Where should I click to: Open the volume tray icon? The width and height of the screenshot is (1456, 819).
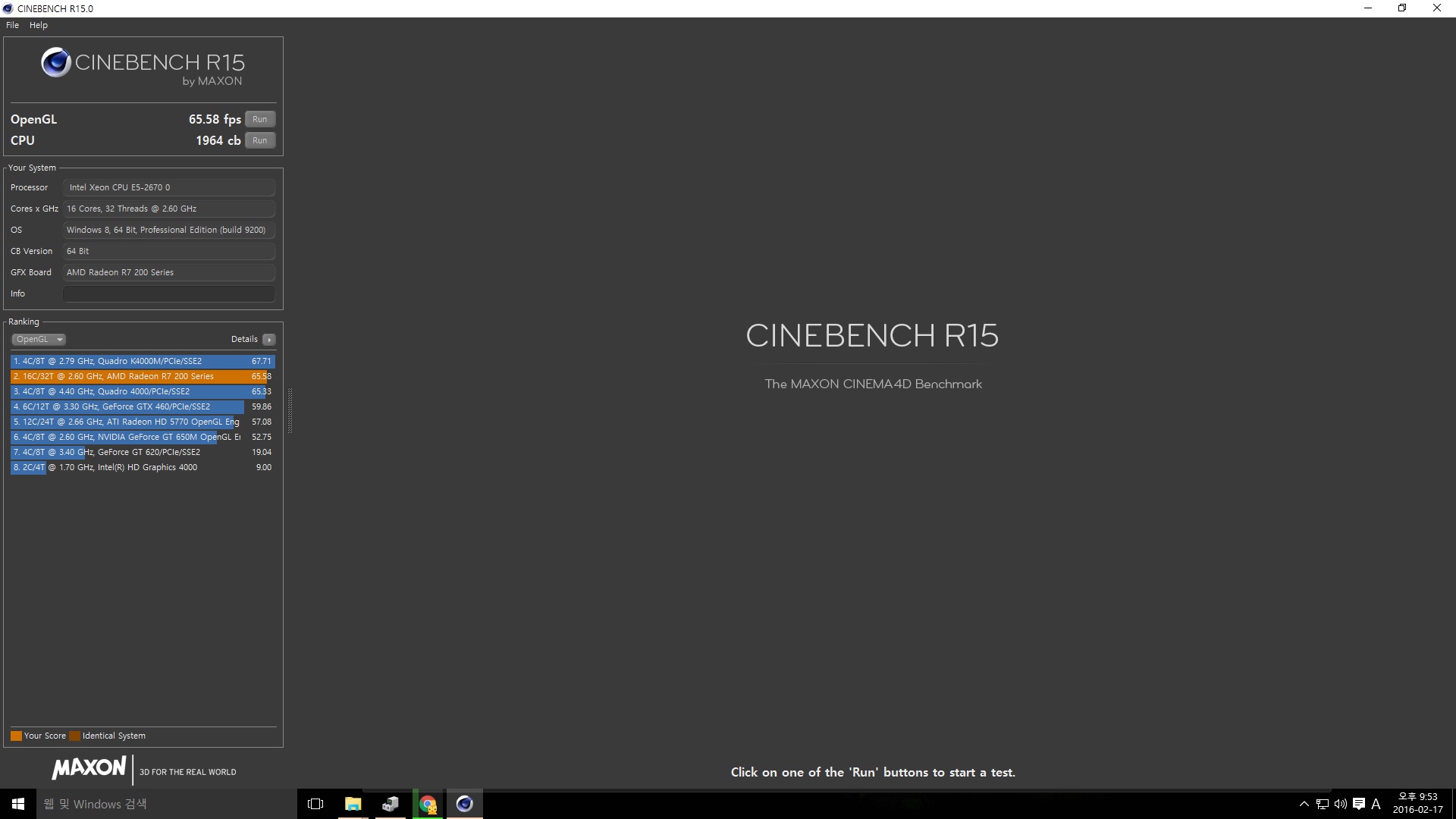pyautogui.click(x=1341, y=804)
